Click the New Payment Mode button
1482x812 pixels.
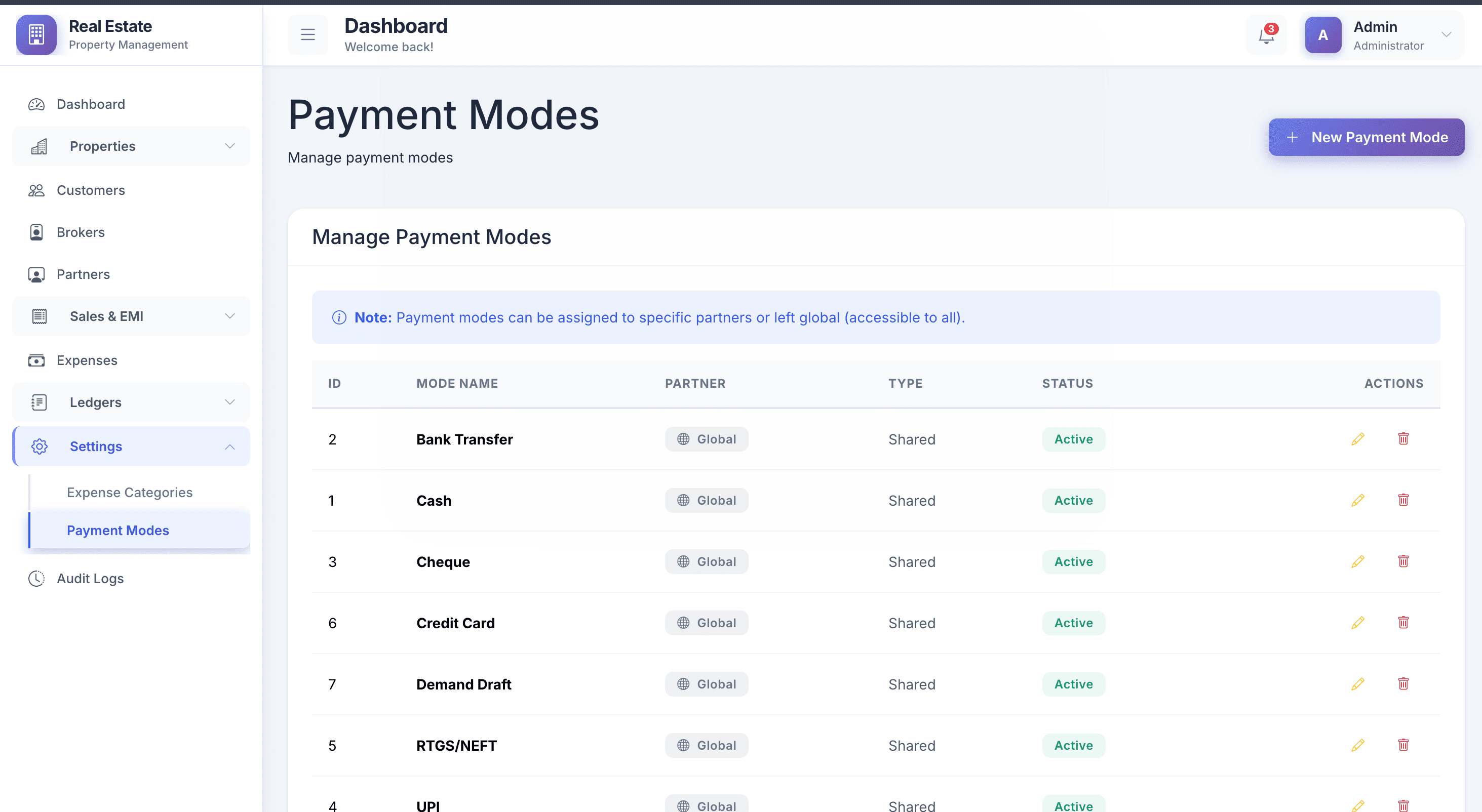coord(1366,137)
